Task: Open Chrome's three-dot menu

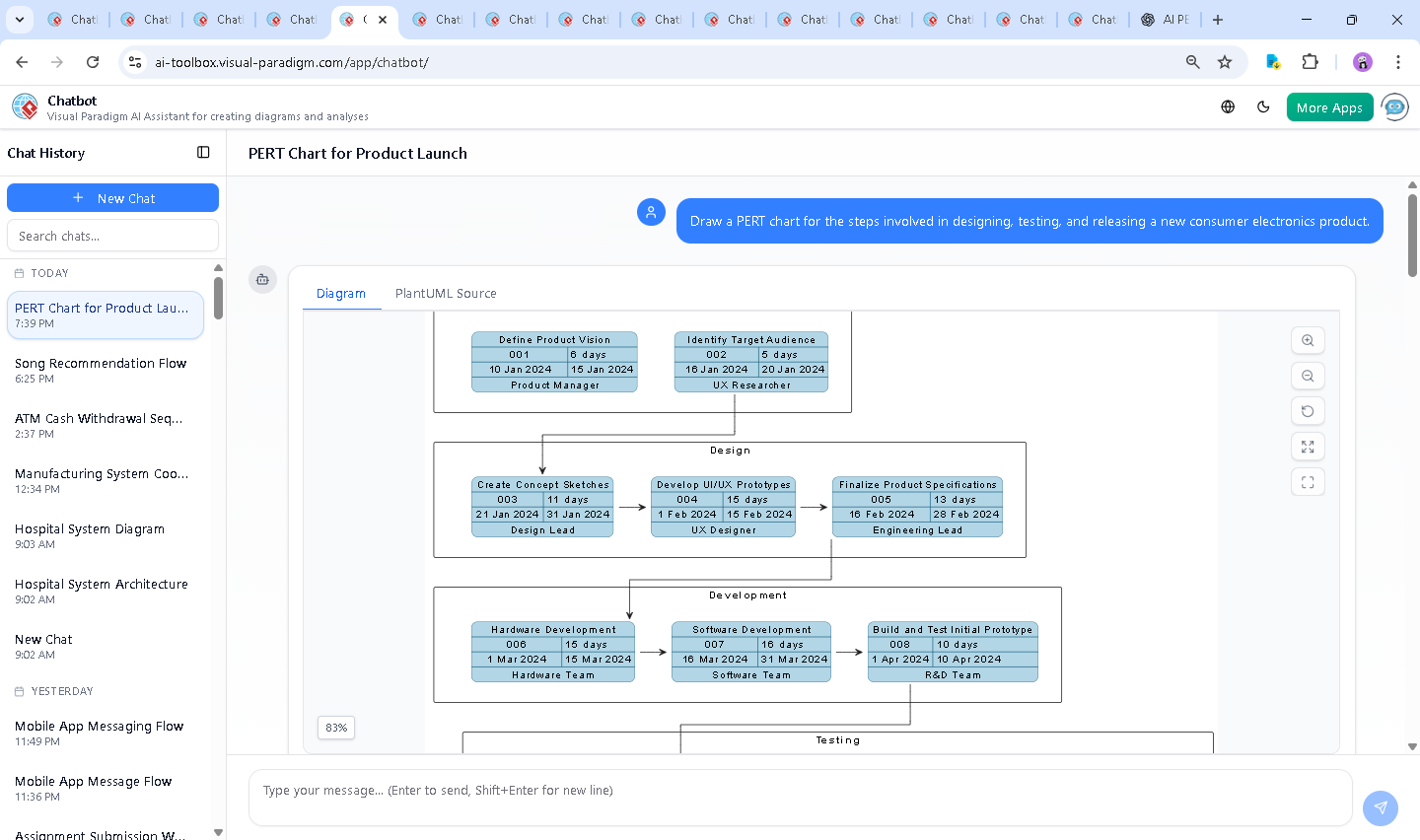Action: tap(1397, 62)
